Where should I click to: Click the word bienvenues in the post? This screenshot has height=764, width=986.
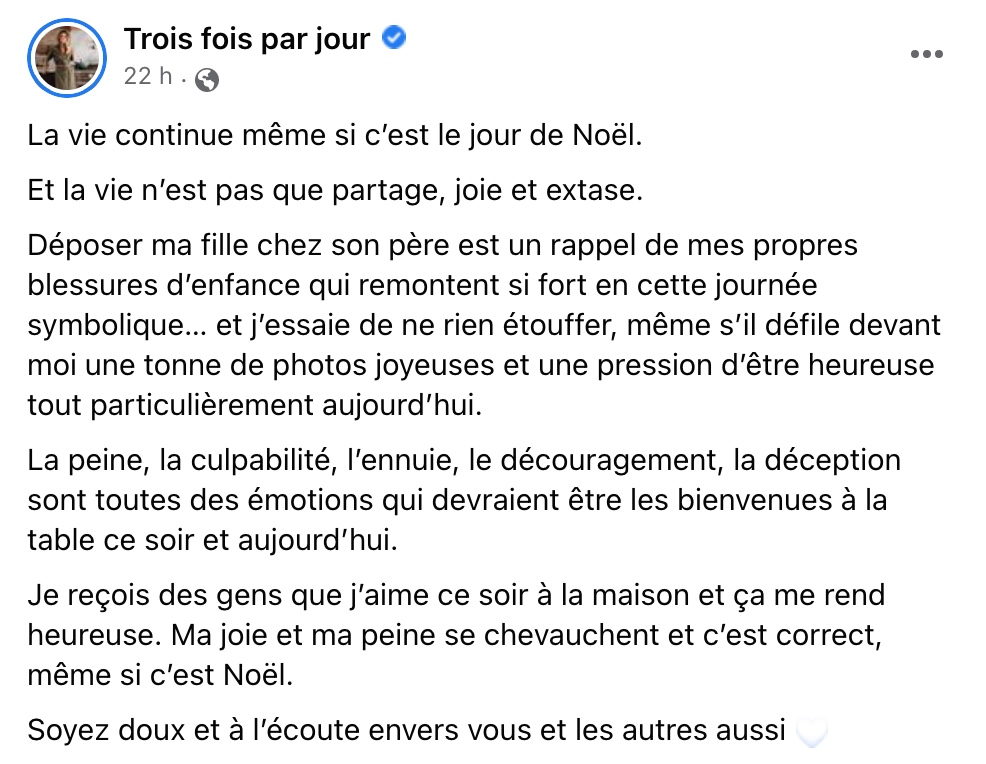point(755,501)
